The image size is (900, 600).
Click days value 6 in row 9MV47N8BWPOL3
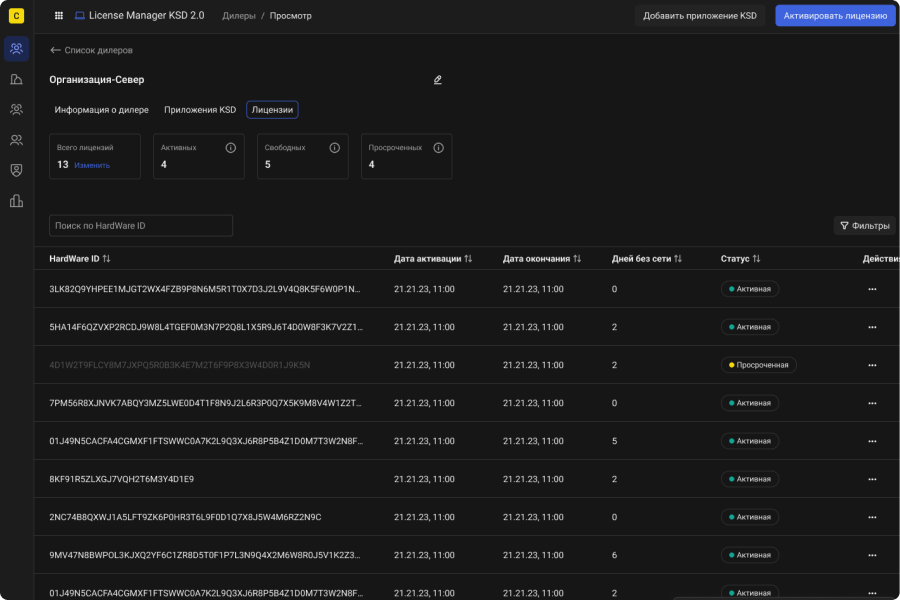point(615,555)
